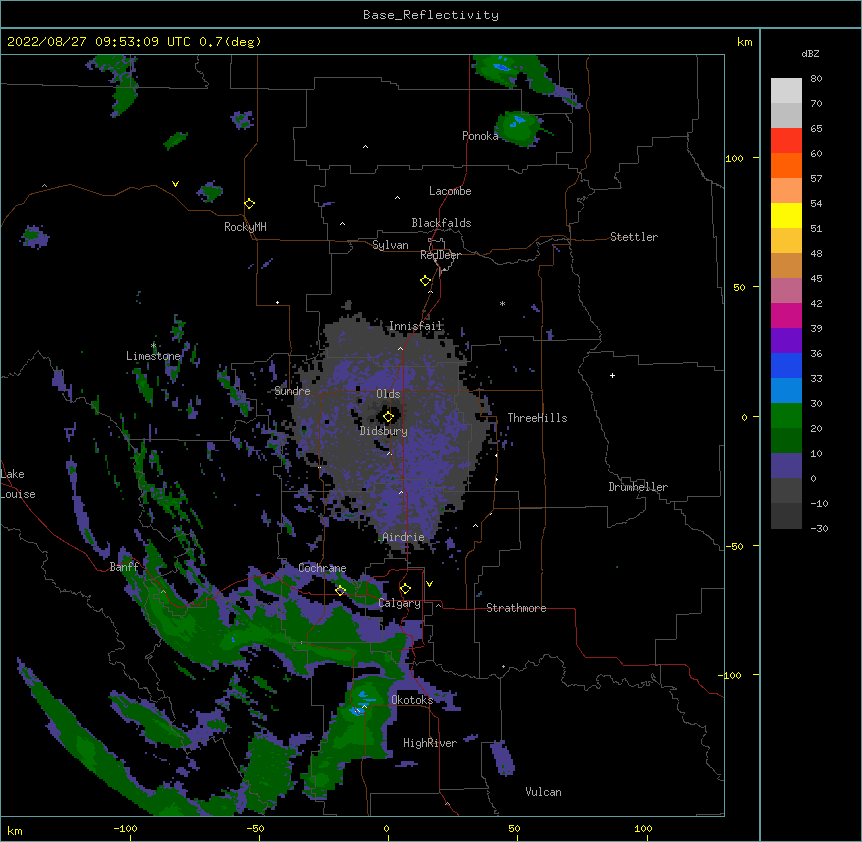Click the Ponoka town label
Screen dimensions: 862x842
tap(480, 136)
